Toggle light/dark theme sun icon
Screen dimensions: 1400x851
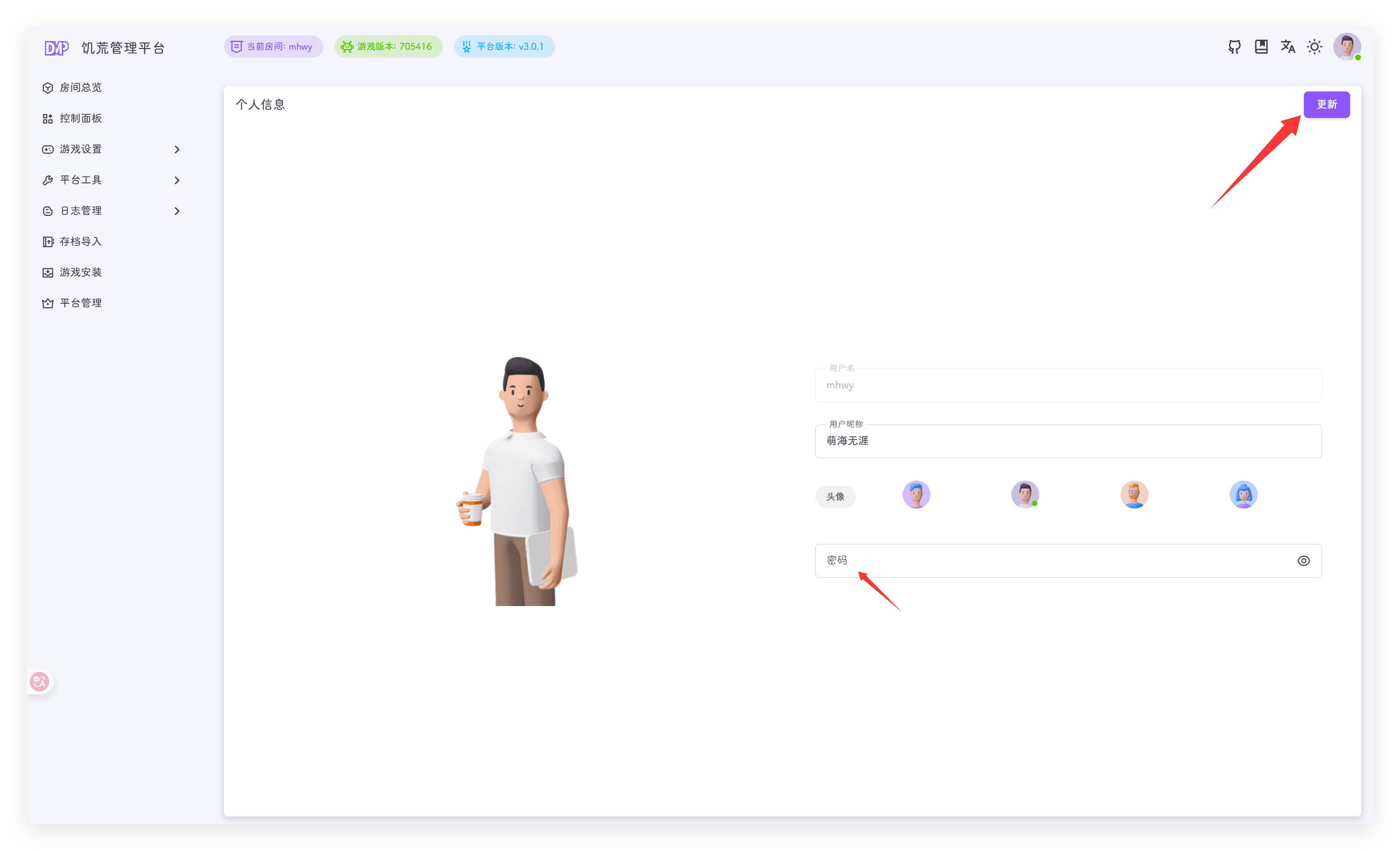[x=1314, y=47]
